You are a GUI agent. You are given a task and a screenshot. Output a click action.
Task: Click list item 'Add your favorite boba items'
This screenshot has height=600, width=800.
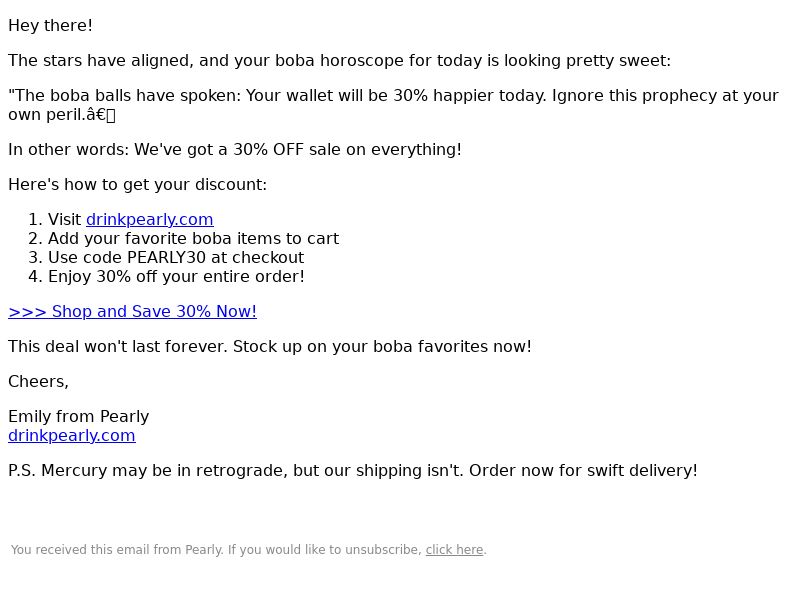193,238
